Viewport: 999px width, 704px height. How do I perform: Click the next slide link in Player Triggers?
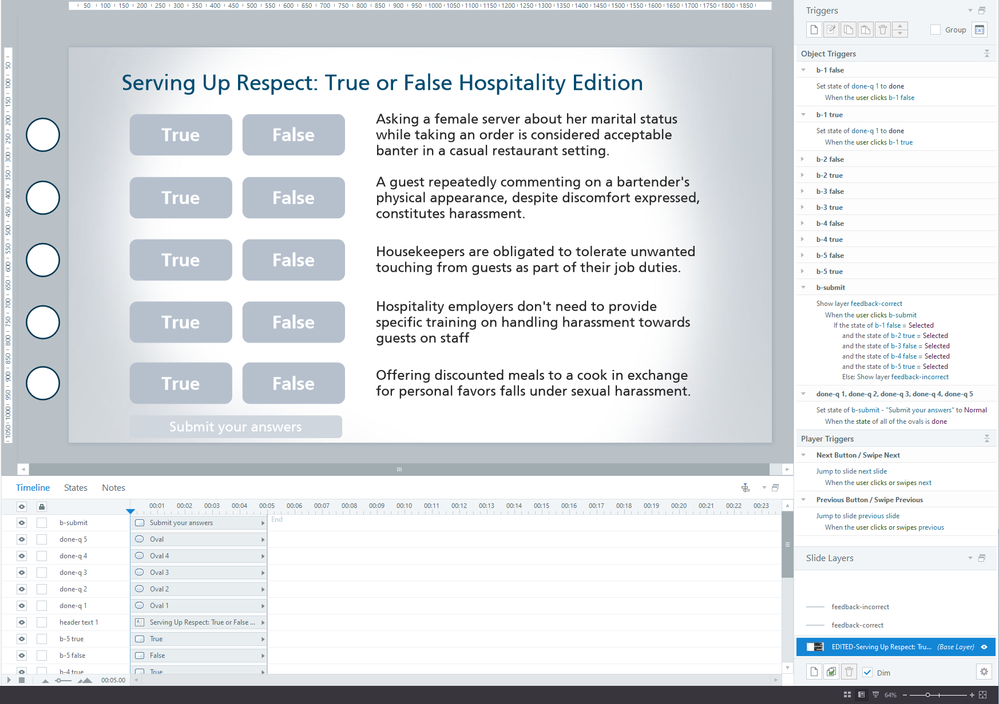pyautogui.click(x=872, y=471)
